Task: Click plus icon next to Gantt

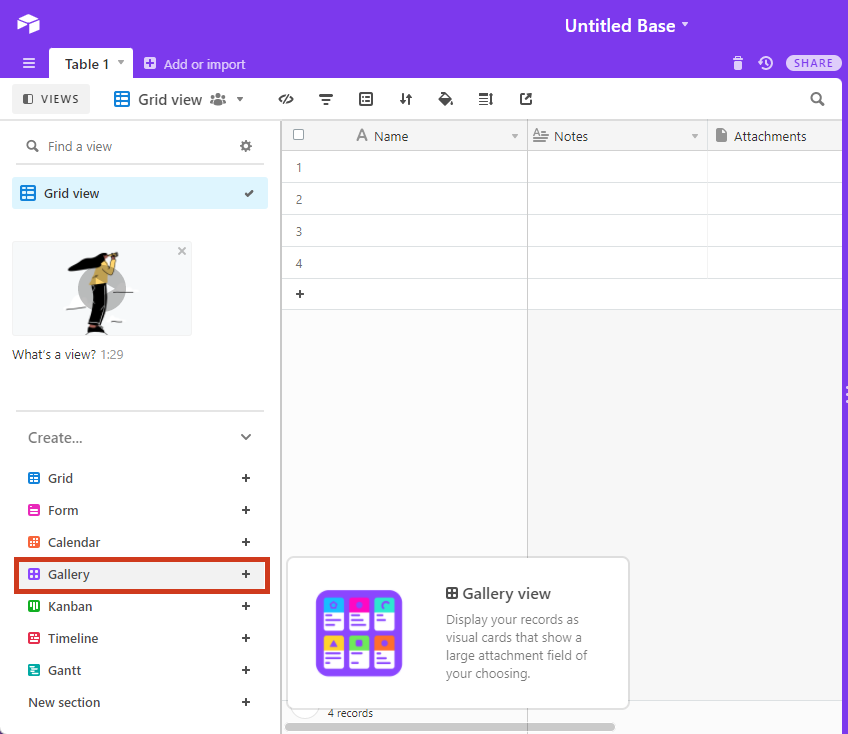Action: coord(246,670)
